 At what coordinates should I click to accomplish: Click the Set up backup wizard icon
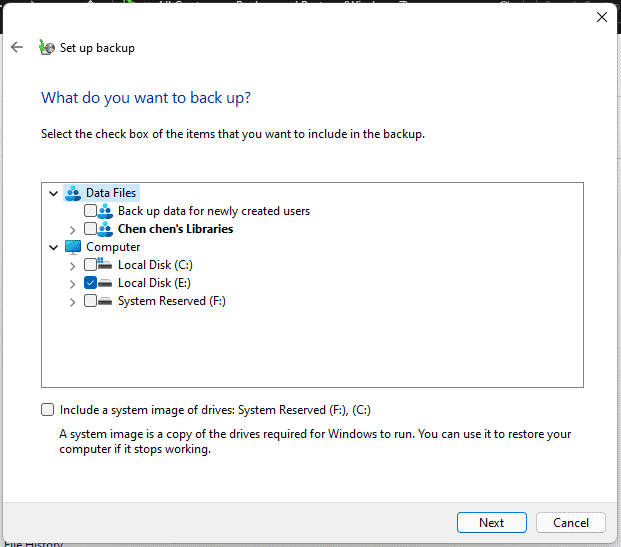point(45,47)
